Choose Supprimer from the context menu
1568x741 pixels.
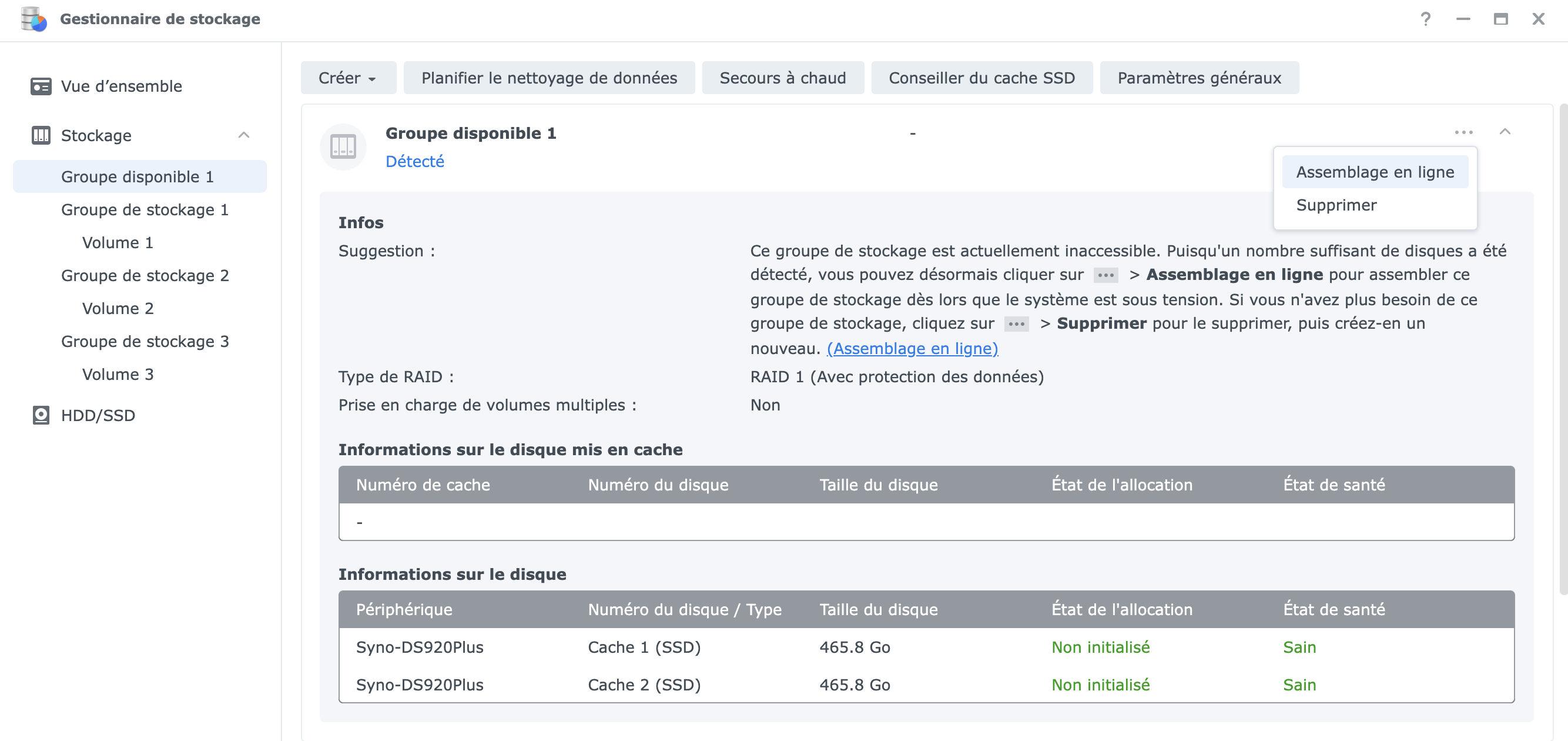[1336, 205]
